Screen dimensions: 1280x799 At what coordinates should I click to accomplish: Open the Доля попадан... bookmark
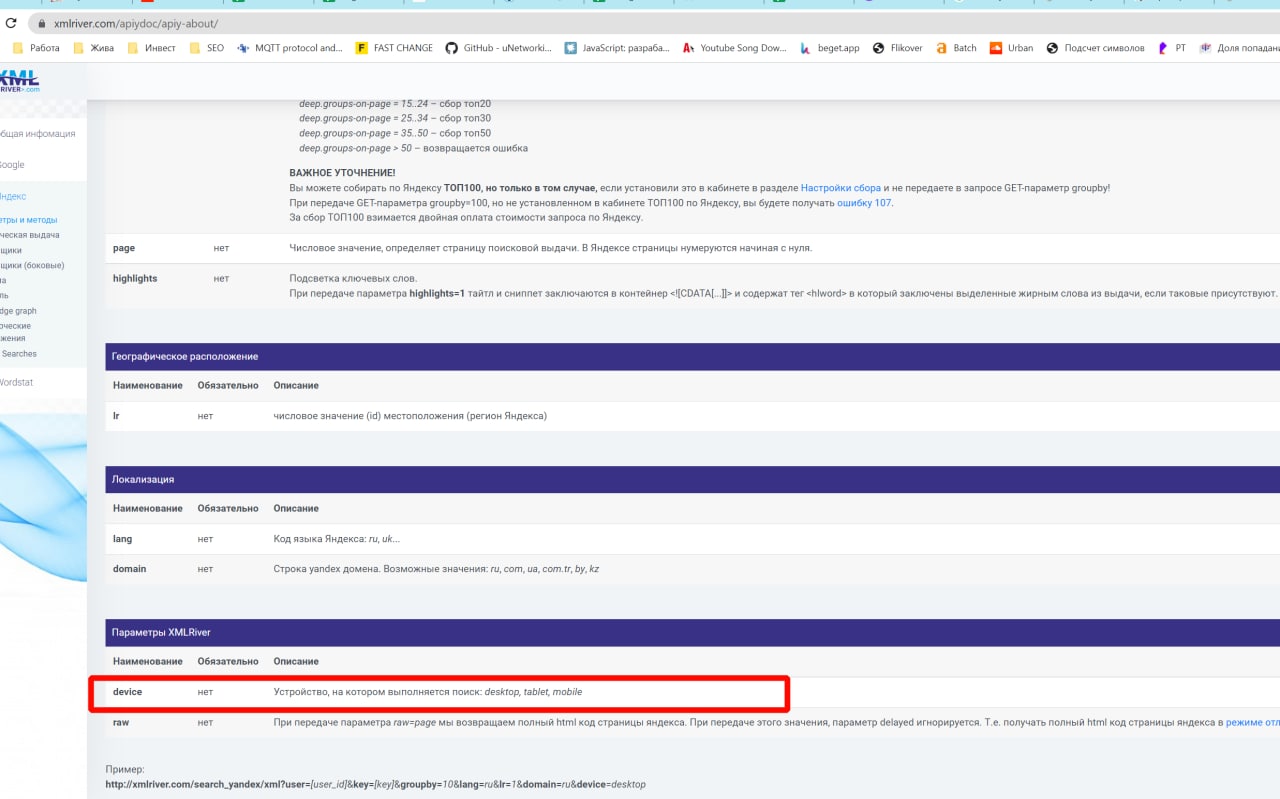(x=1239, y=48)
